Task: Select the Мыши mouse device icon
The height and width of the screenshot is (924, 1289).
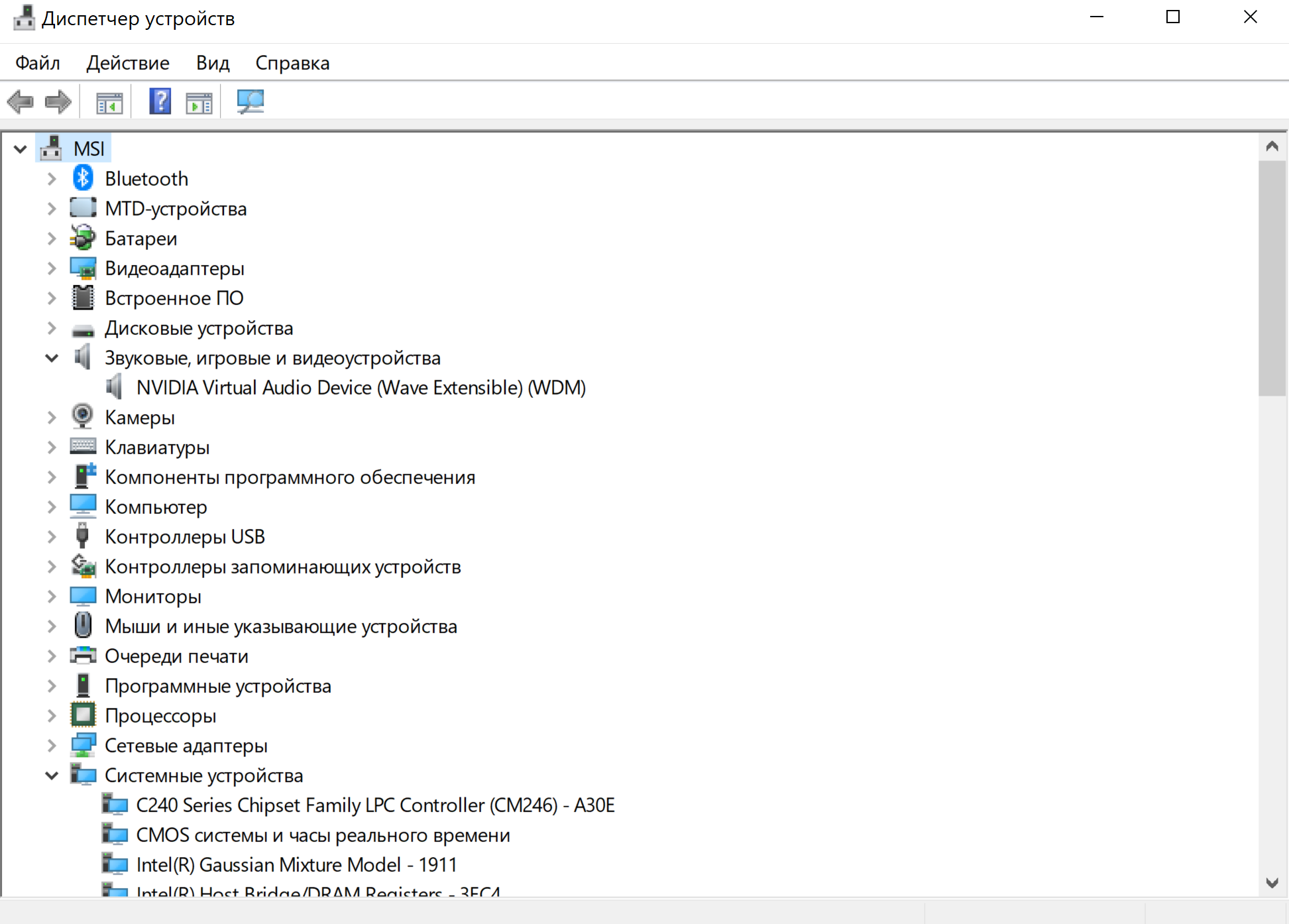Action: 83,625
